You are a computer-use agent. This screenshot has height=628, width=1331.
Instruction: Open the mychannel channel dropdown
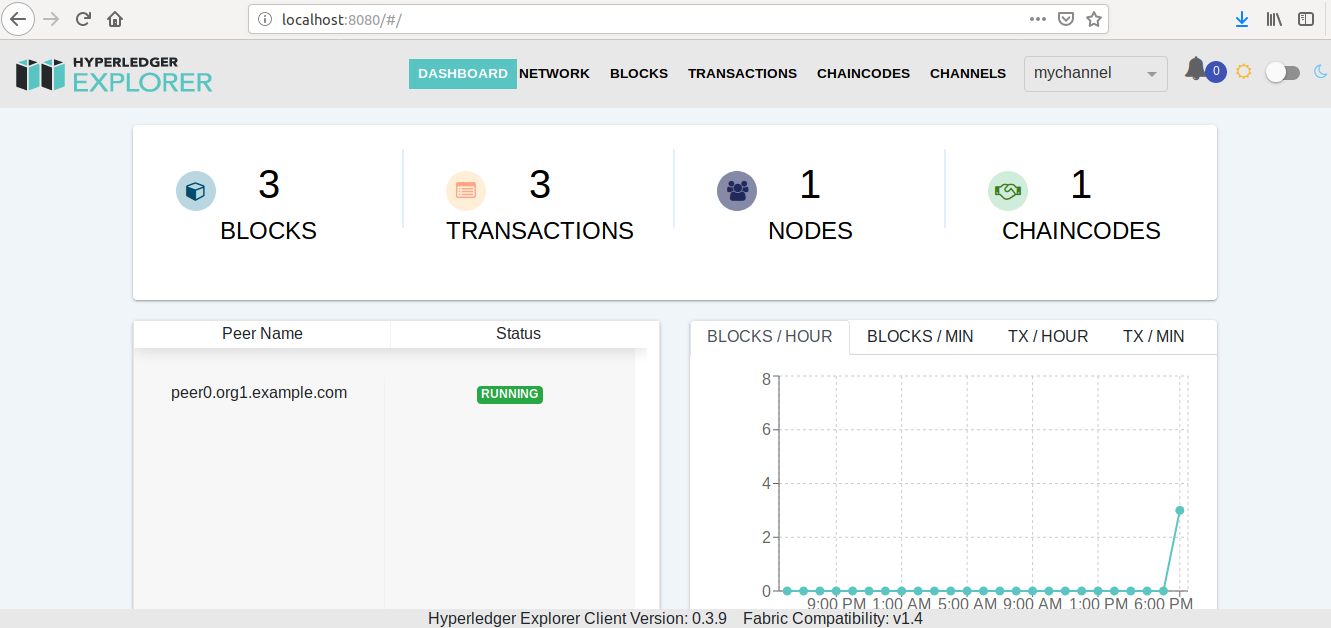click(1095, 73)
